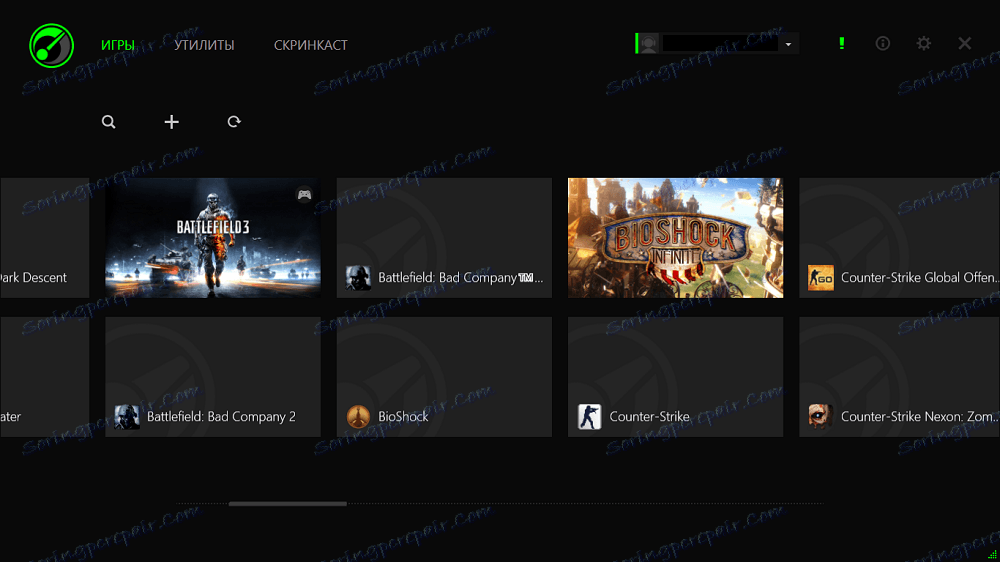The width and height of the screenshot is (1000, 562).
Task: Switch to the УТИЛИТЫ tab
Action: [x=204, y=45]
